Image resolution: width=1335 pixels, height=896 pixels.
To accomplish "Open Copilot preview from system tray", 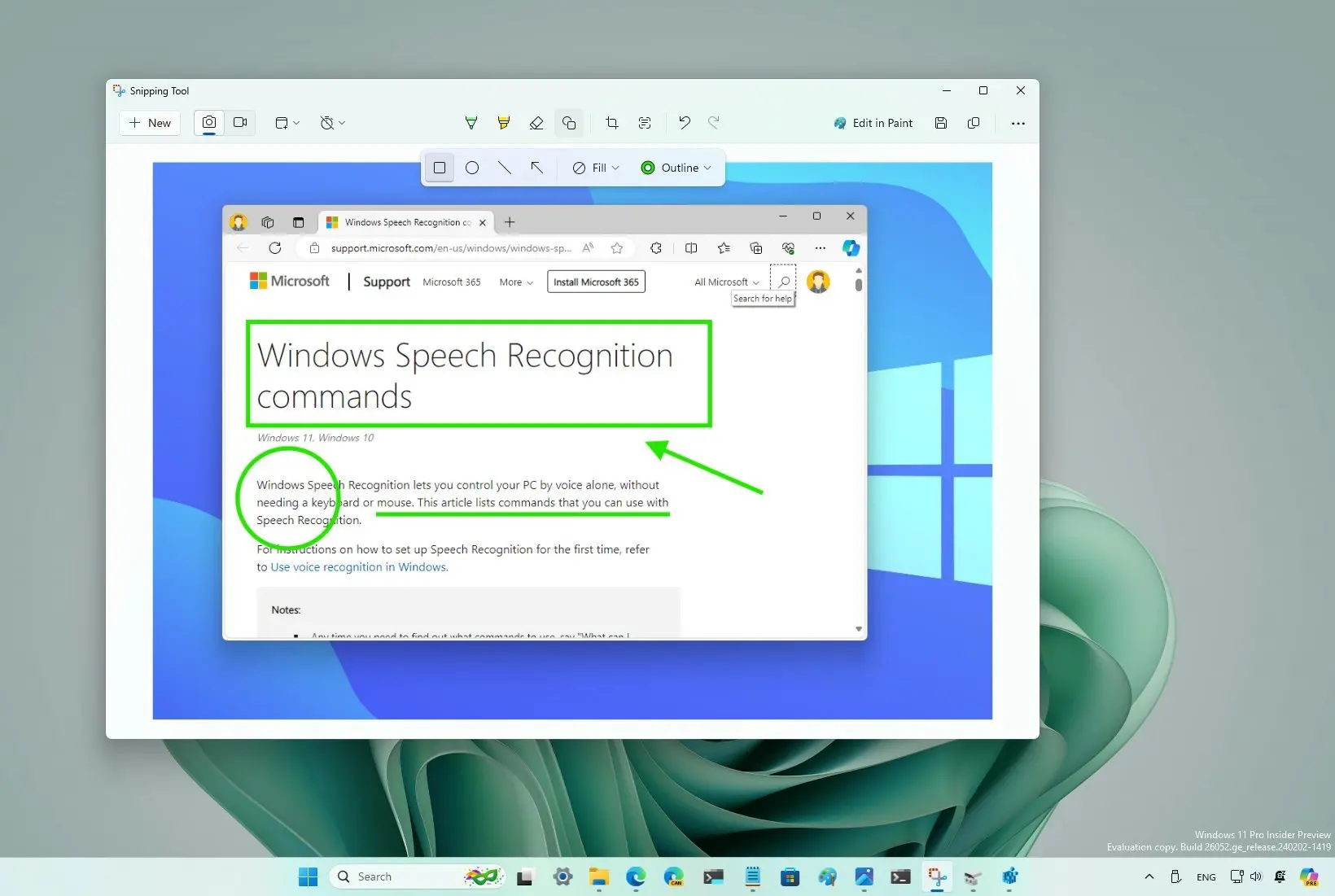I will coord(1309,876).
